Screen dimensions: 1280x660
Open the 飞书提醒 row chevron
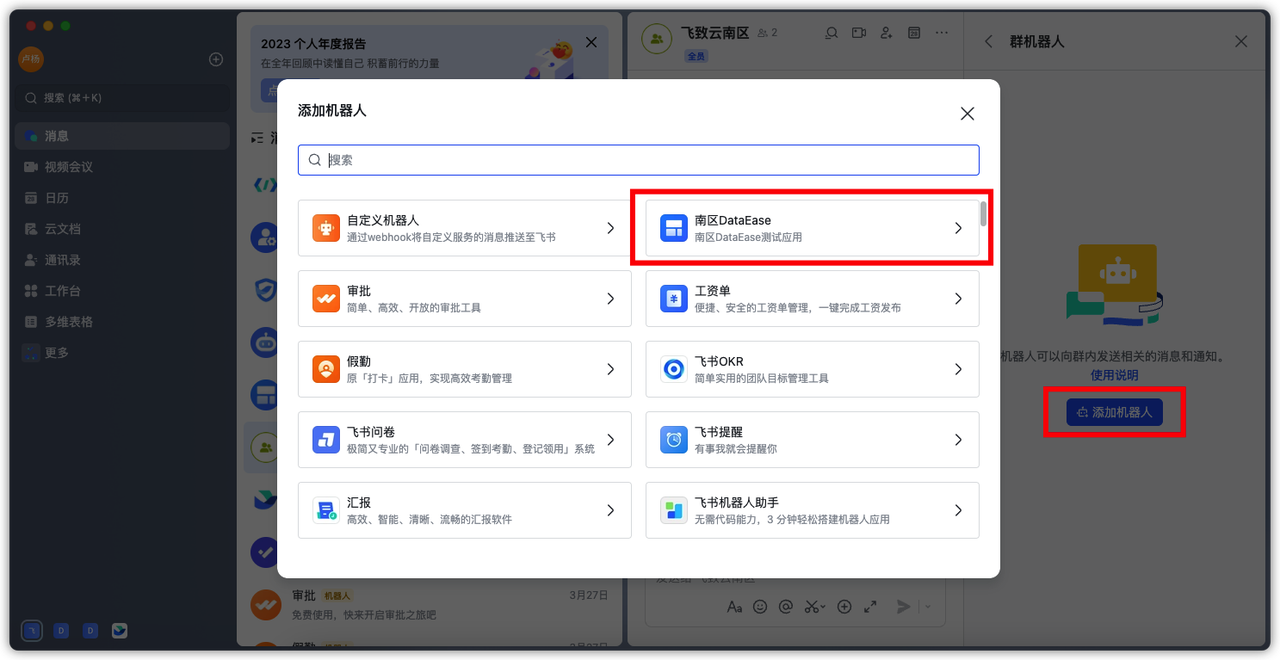958,440
